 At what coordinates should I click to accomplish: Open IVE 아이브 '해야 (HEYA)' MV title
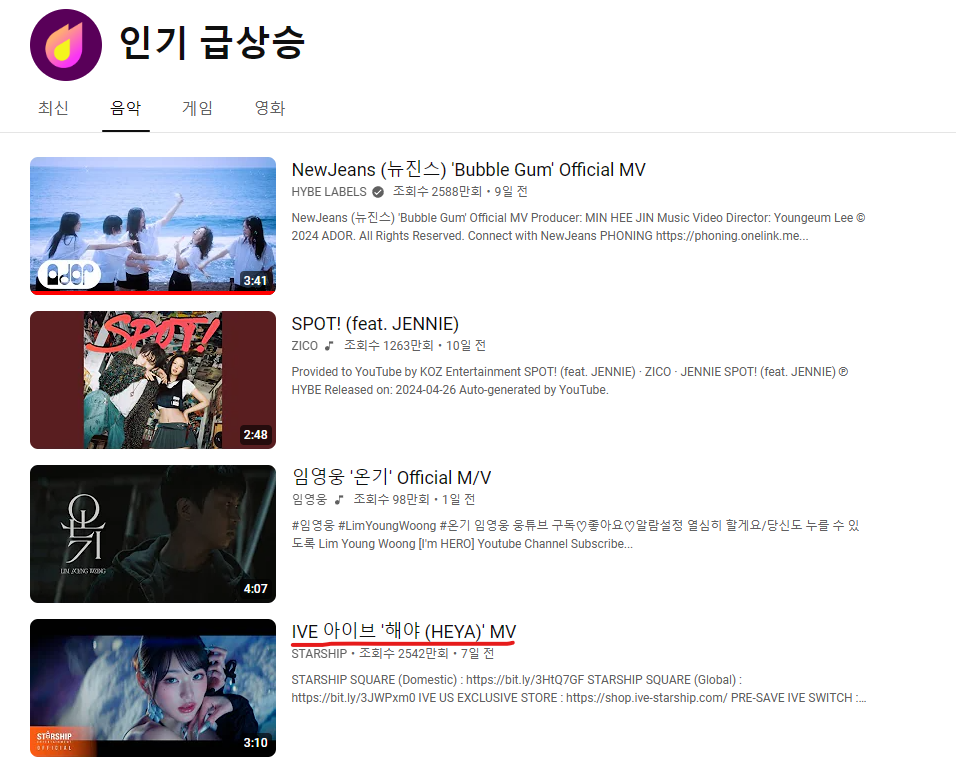[404, 632]
